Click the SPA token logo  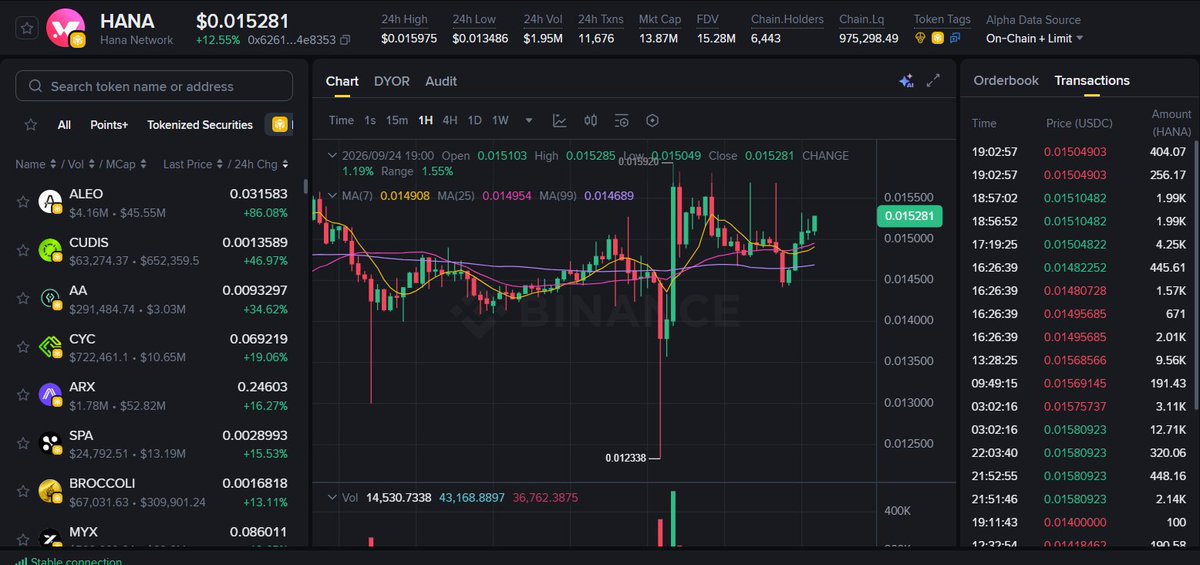pyautogui.click(x=50, y=442)
